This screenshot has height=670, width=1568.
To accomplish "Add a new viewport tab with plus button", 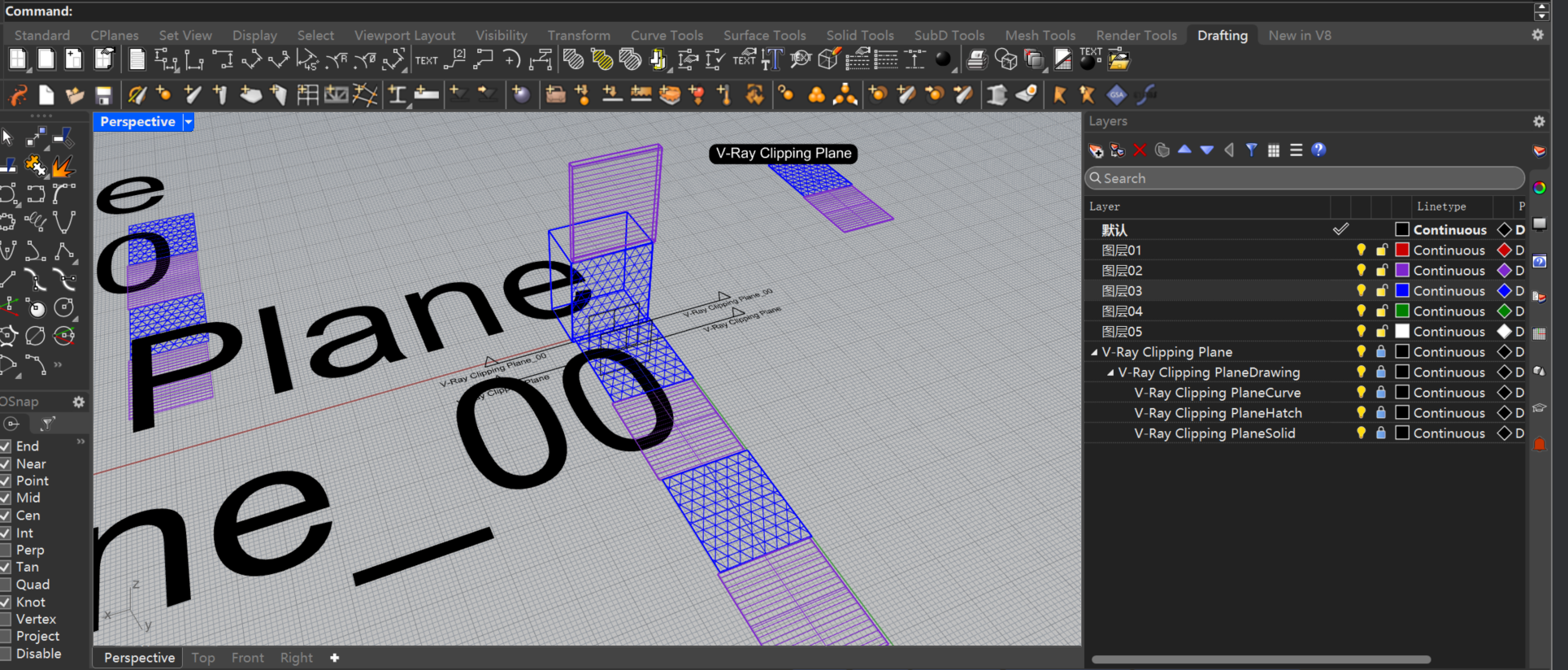I will point(334,658).
